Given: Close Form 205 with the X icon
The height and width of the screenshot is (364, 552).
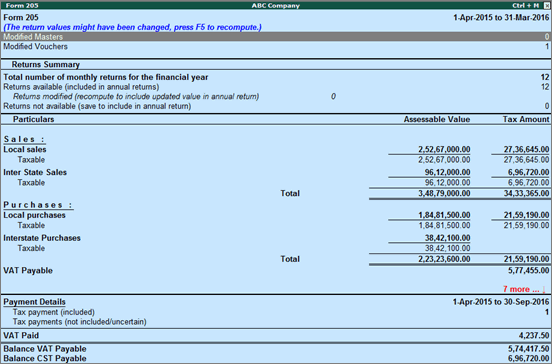Looking at the screenshot, I should tap(546, 5).
